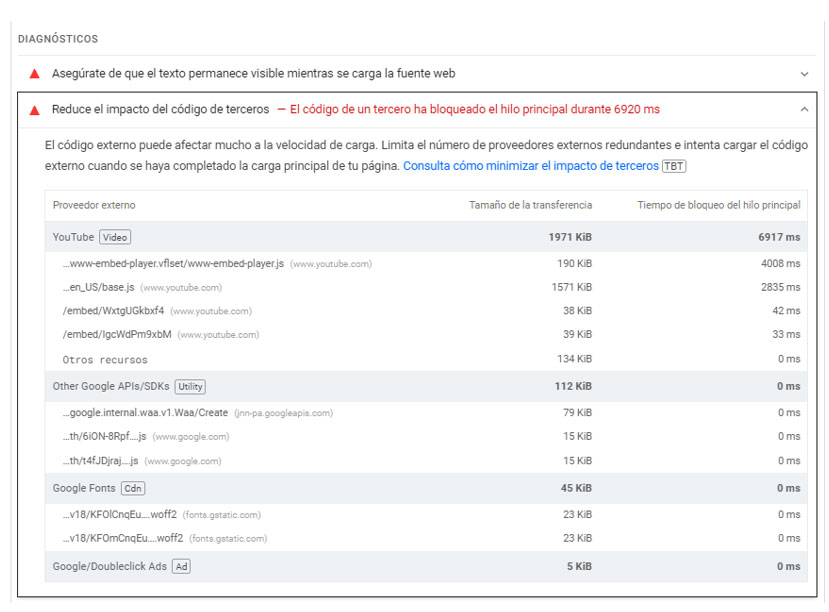Click the 45 KiB transfer size value
Screen dimensions: 829x612
[576, 488]
